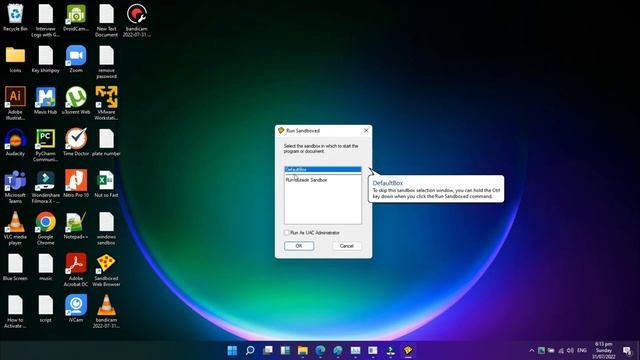
Task: Select the Blue Screen file
Action: coord(15,267)
